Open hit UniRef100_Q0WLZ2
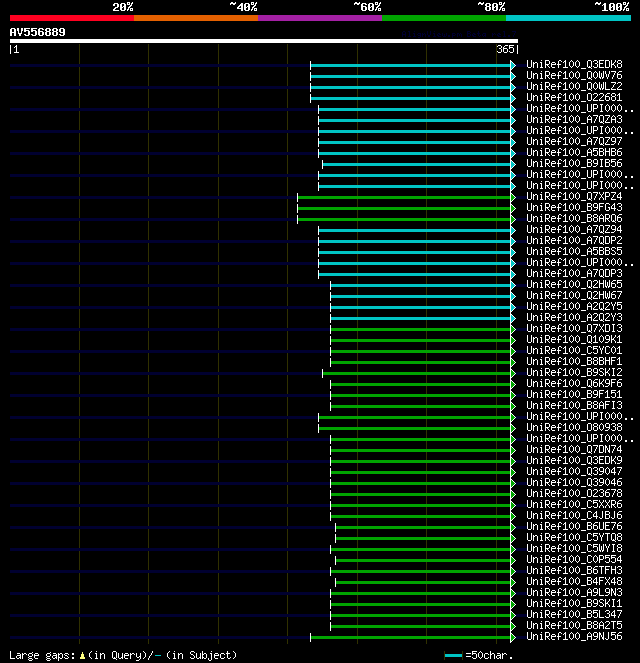The image size is (640, 663). 574,86
